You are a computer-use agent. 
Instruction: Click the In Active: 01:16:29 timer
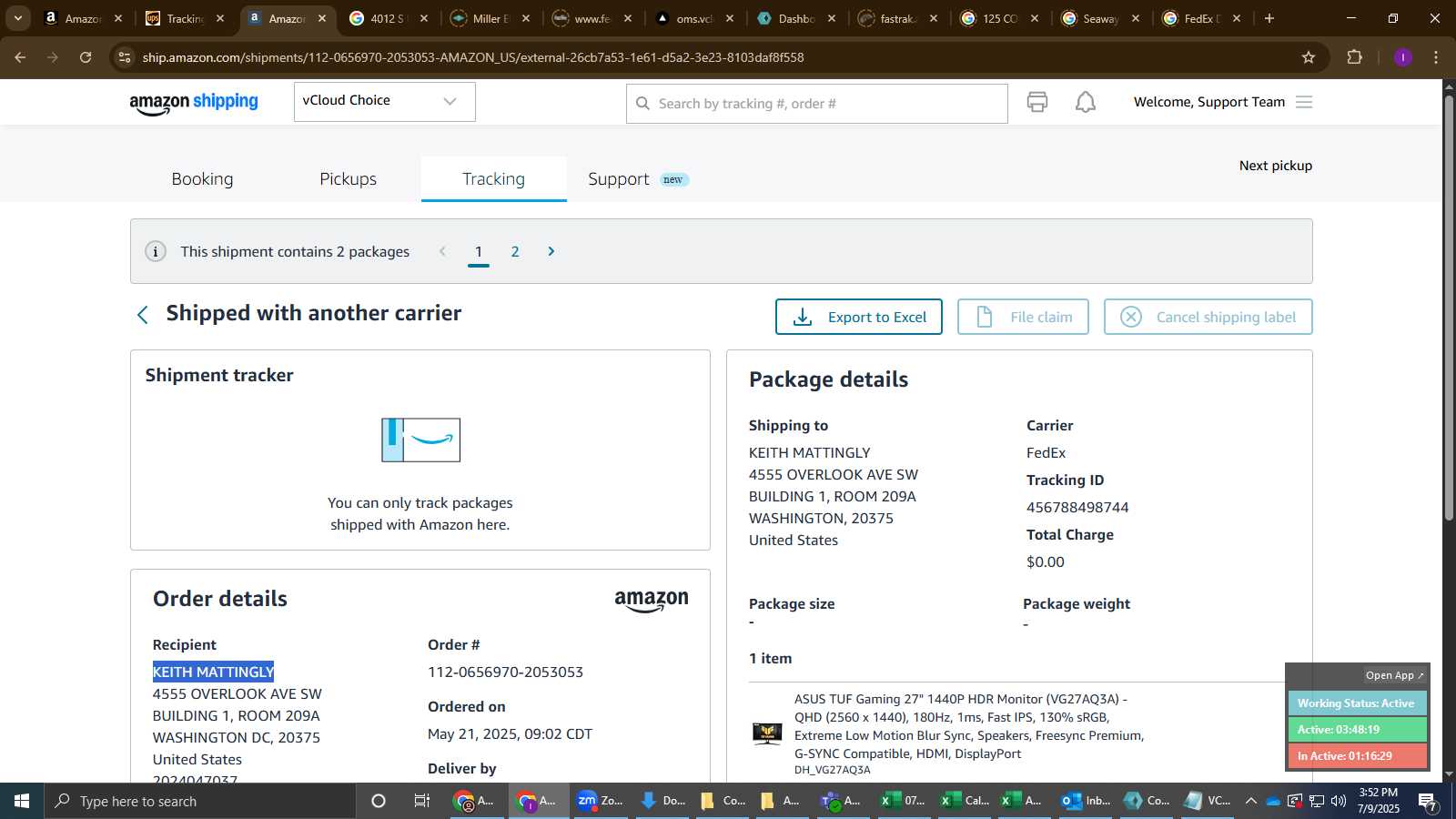click(x=1356, y=756)
